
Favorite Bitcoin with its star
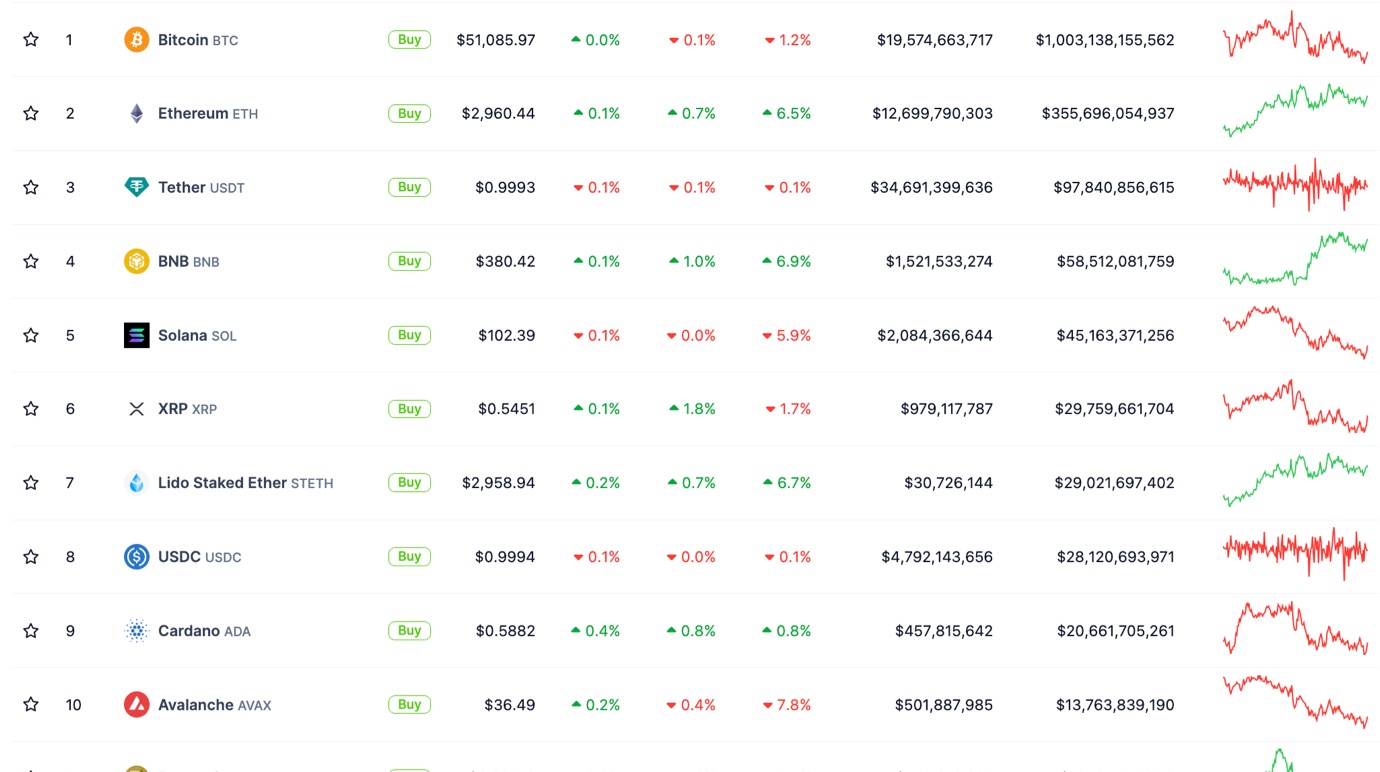click(x=31, y=40)
